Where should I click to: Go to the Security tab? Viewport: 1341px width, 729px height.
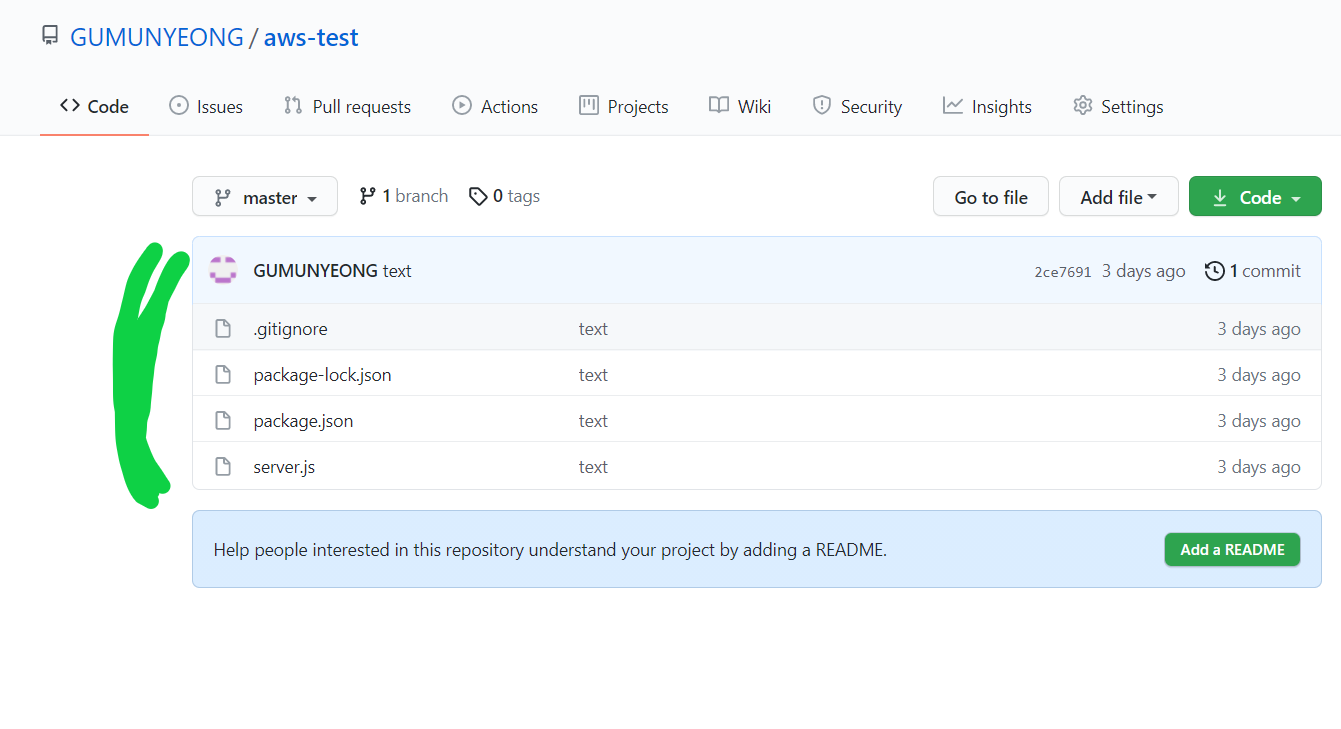857,106
